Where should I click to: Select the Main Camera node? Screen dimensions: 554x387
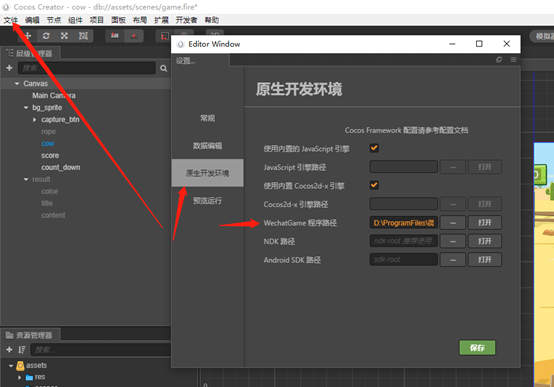[x=54, y=95]
